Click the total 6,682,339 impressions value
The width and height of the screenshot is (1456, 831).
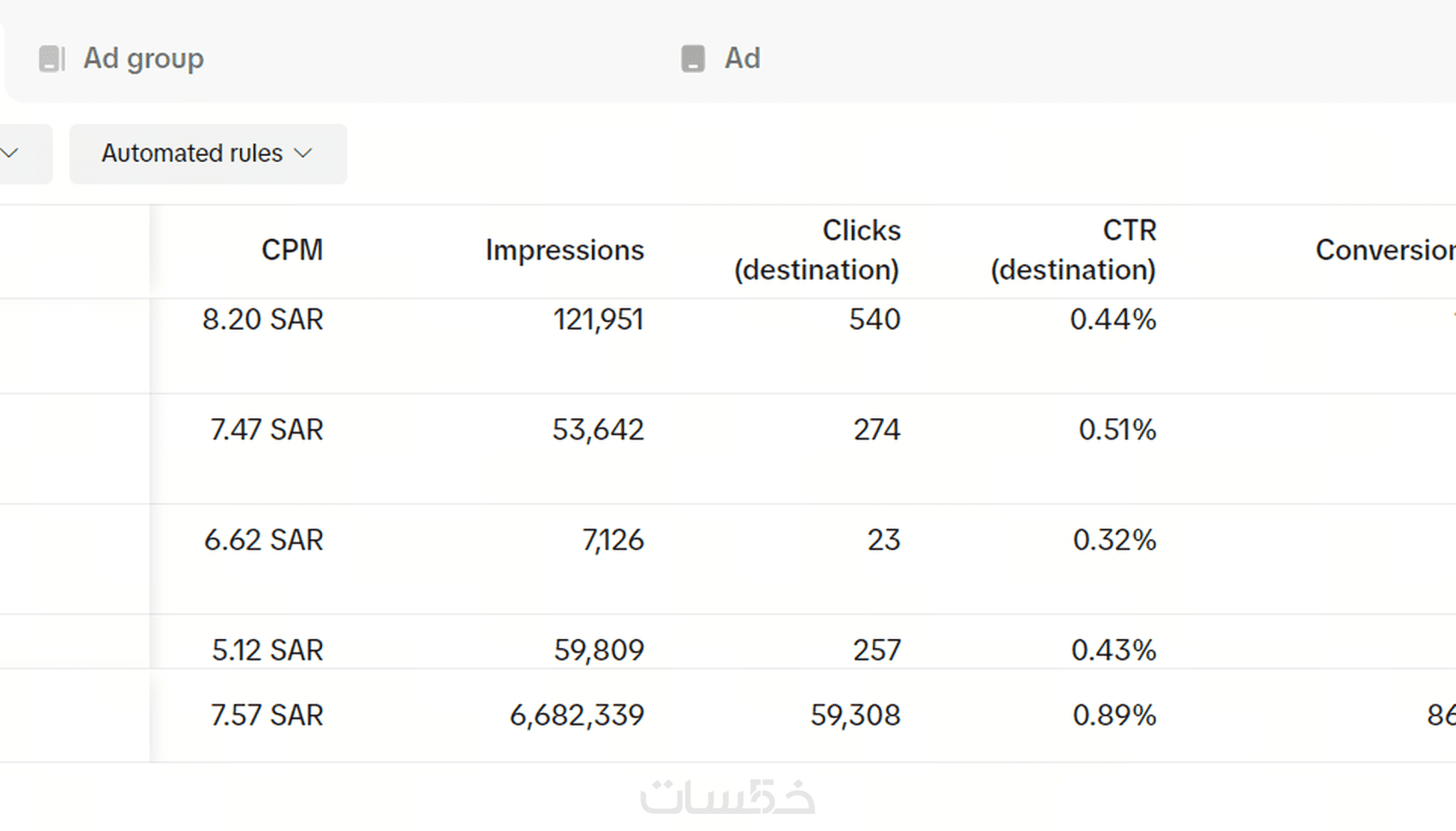pyautogui.click(x=576, y=715)
